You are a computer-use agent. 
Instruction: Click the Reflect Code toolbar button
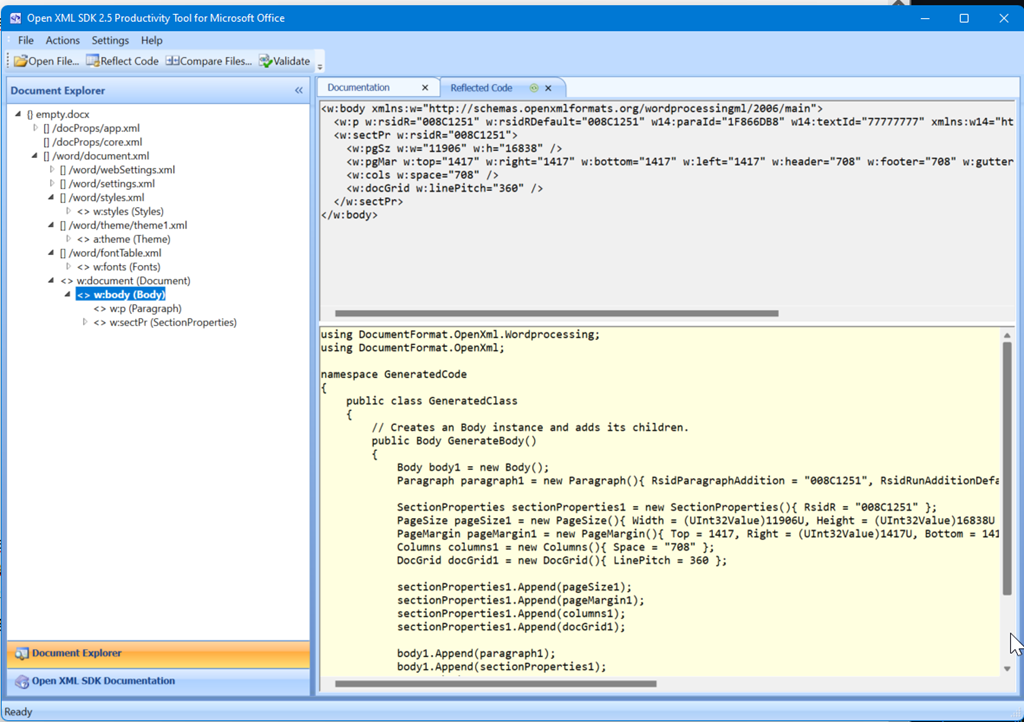pyautogui.click(x=122, y=61)
